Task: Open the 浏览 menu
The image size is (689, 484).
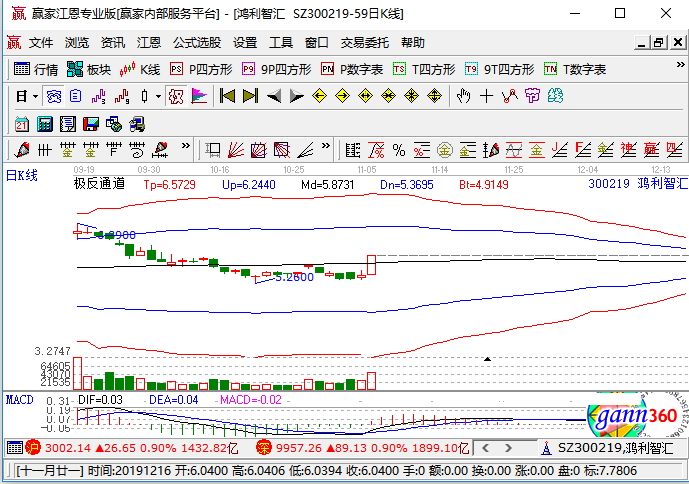Action: coord(77,43)
